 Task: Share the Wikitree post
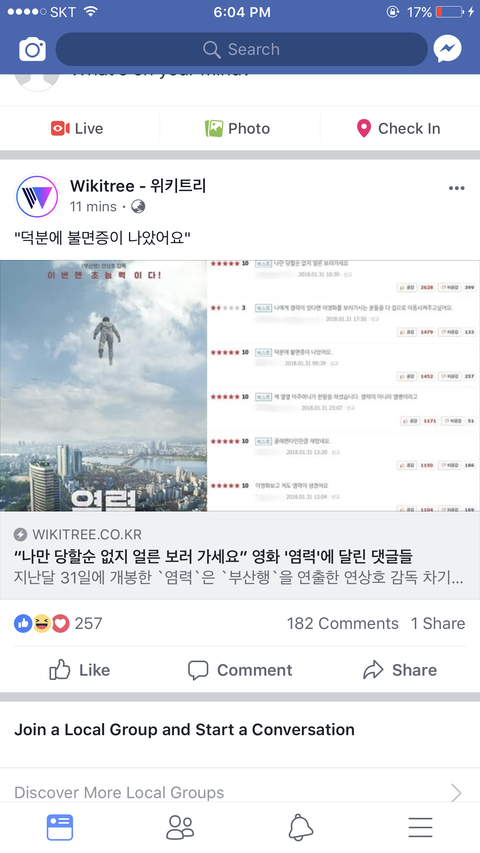400,670
